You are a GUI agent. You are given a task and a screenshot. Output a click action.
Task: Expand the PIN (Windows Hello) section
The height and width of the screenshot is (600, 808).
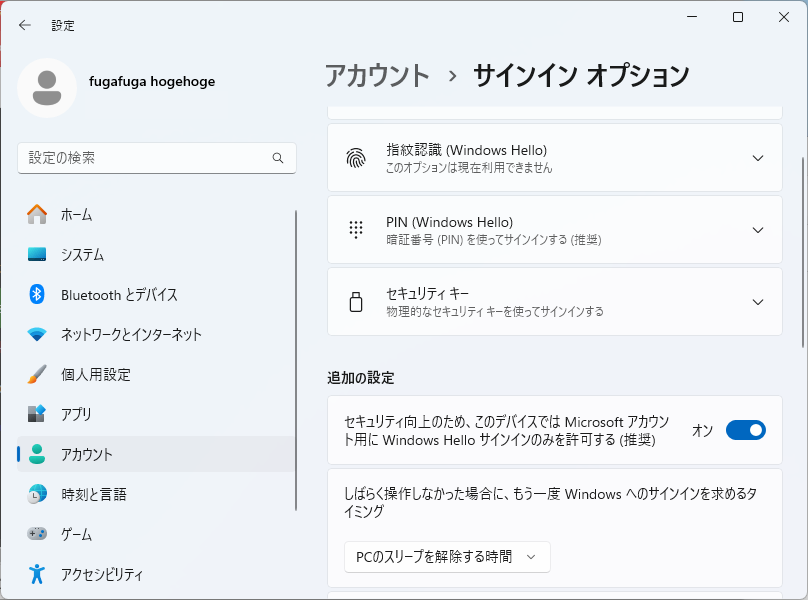coord(555,230)
